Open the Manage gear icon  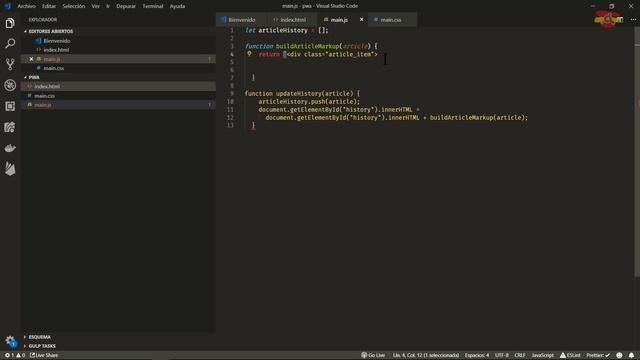pyautogui.click(x=10, y=341)
